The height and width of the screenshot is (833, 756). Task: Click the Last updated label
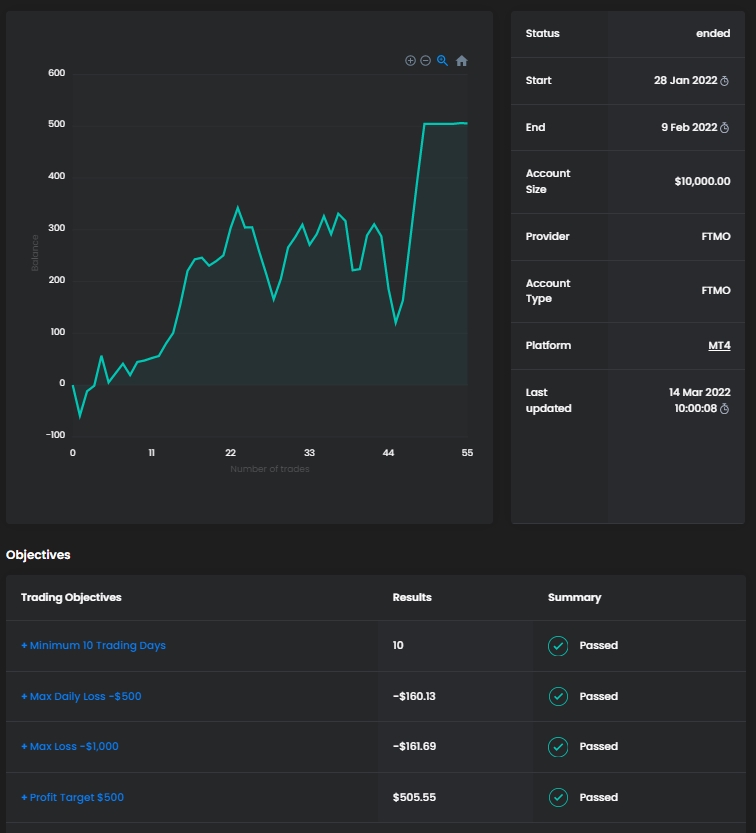pyautogui.click(x=548, y=400)
